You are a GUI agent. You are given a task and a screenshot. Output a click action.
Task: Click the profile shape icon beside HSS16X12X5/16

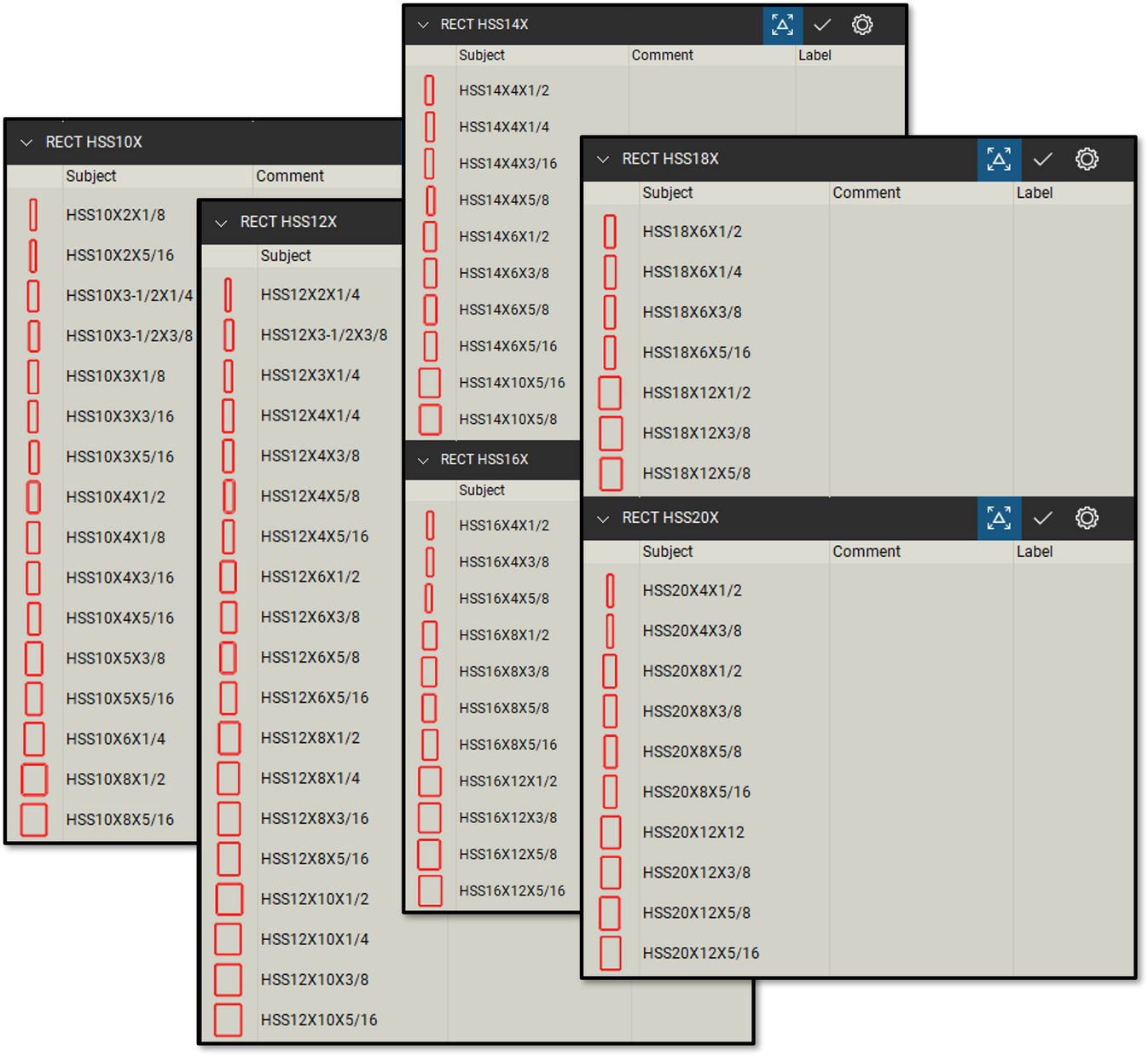tap(430, 891)
